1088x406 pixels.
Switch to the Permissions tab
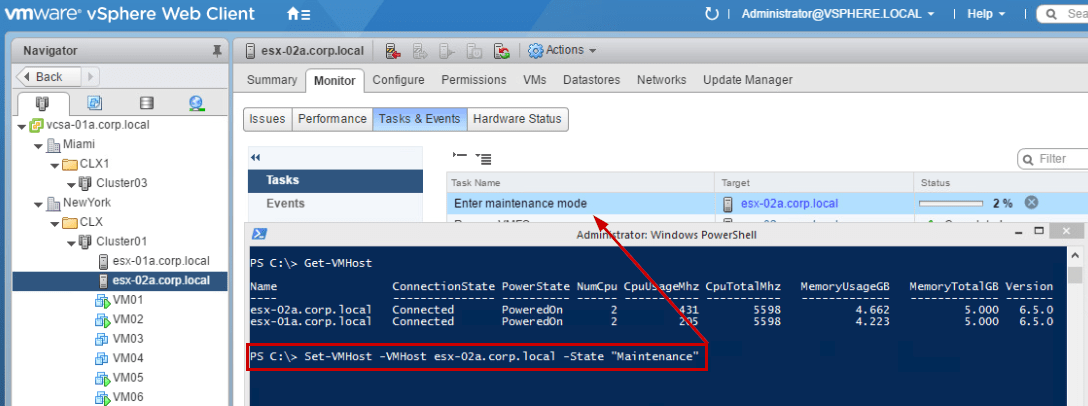[x=474, y=80]
